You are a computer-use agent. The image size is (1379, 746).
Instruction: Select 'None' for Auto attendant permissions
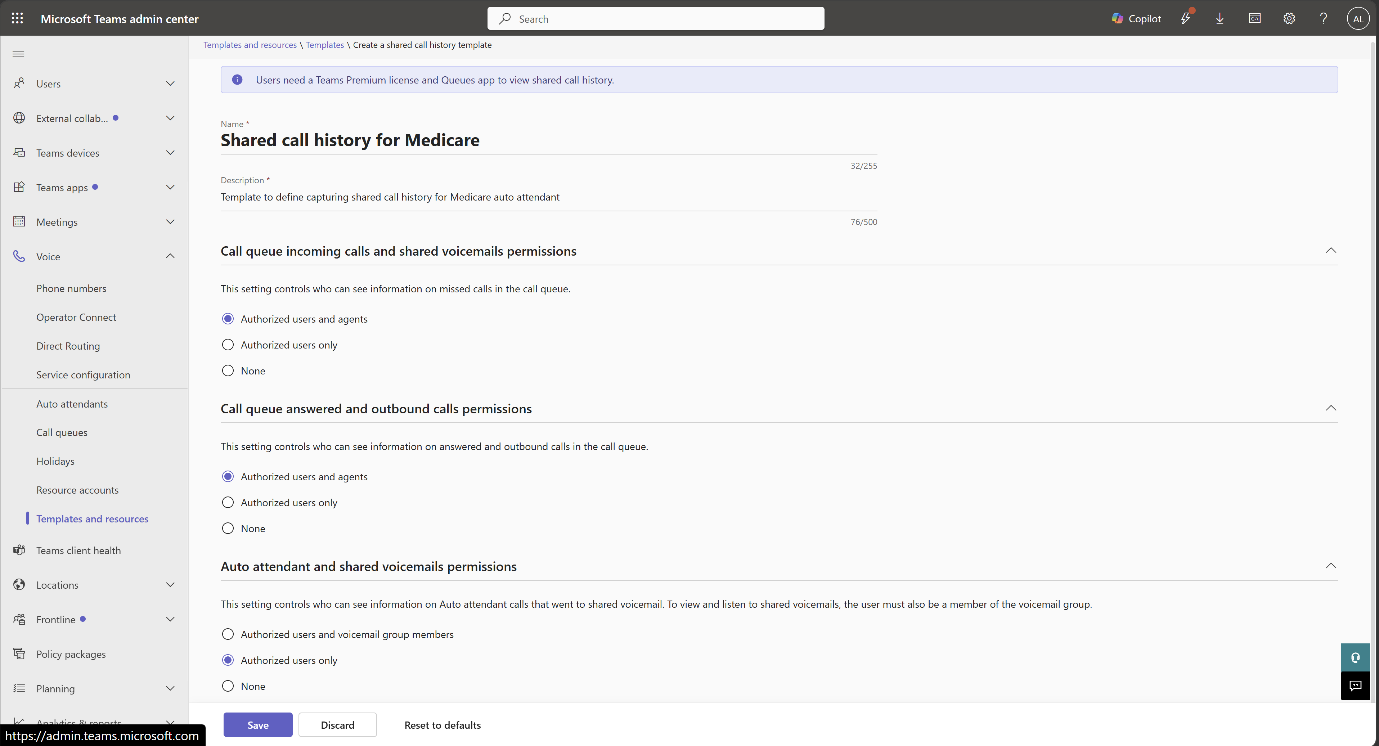click(x=228, y=686)
